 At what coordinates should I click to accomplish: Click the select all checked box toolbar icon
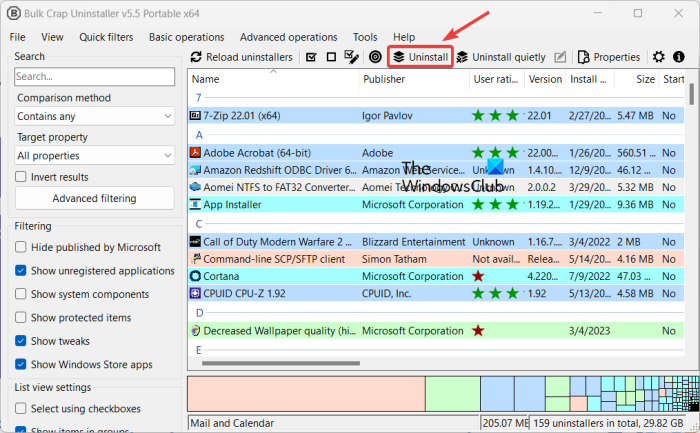pyautogui.click(x=311, y=57)
